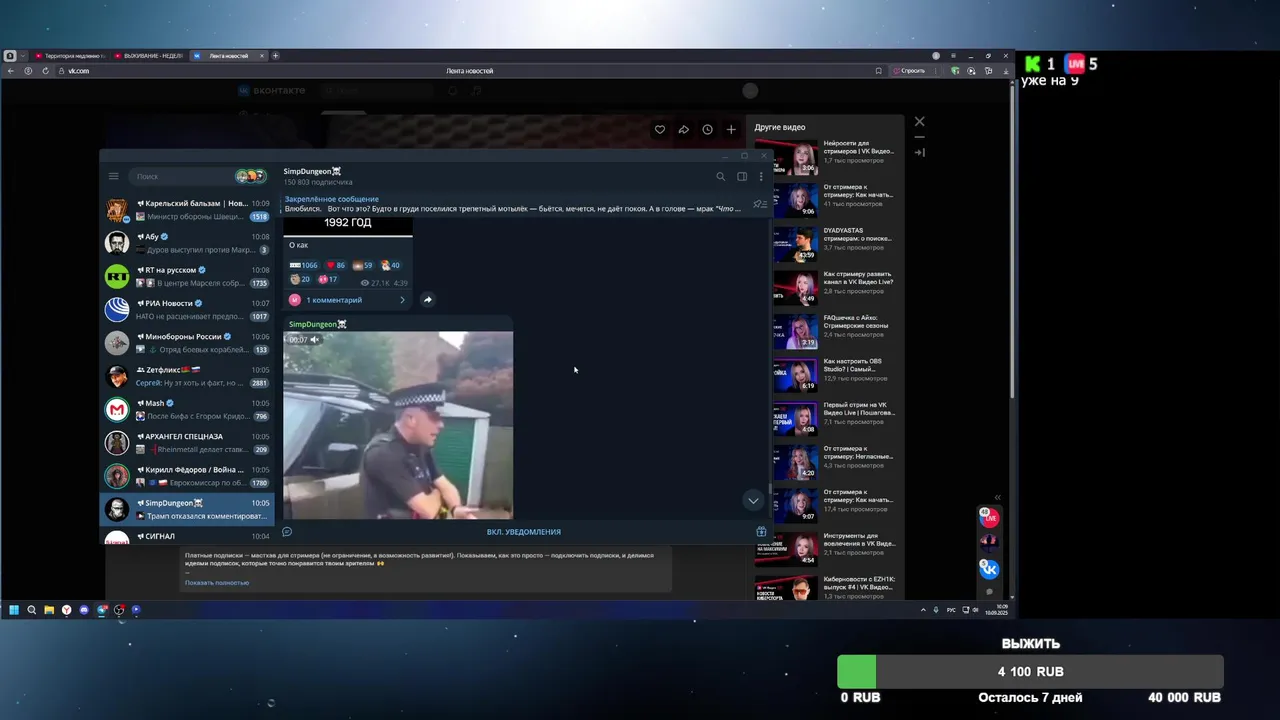Screen dimensions: 1280x720
Task: Share the VK video via arrow icon
Action: click(x=684, y=129)
